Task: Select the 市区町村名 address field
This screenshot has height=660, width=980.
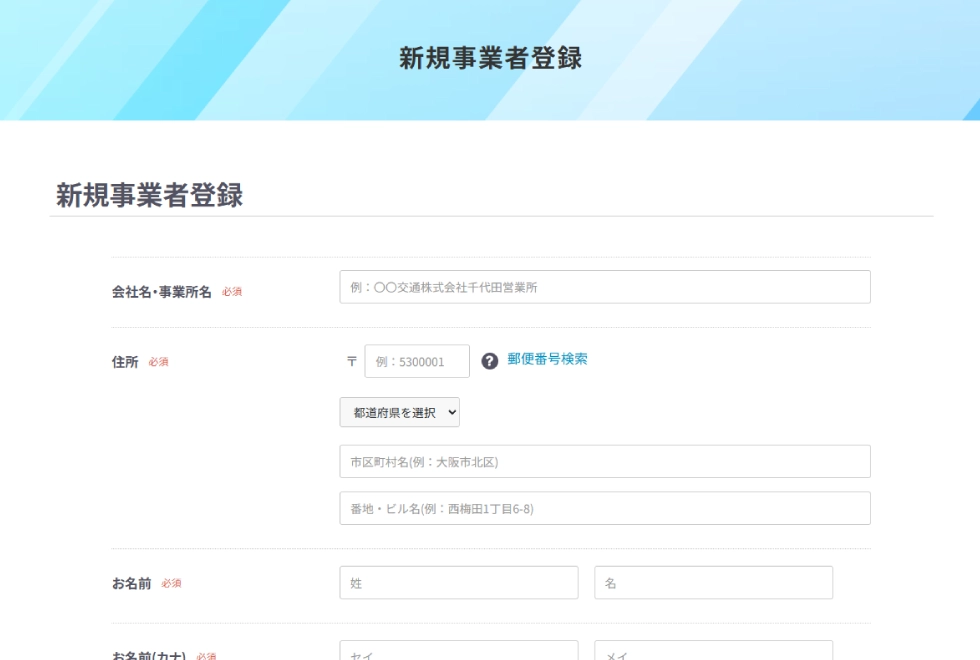Action: pyautogui.click(x=605, y=462)
